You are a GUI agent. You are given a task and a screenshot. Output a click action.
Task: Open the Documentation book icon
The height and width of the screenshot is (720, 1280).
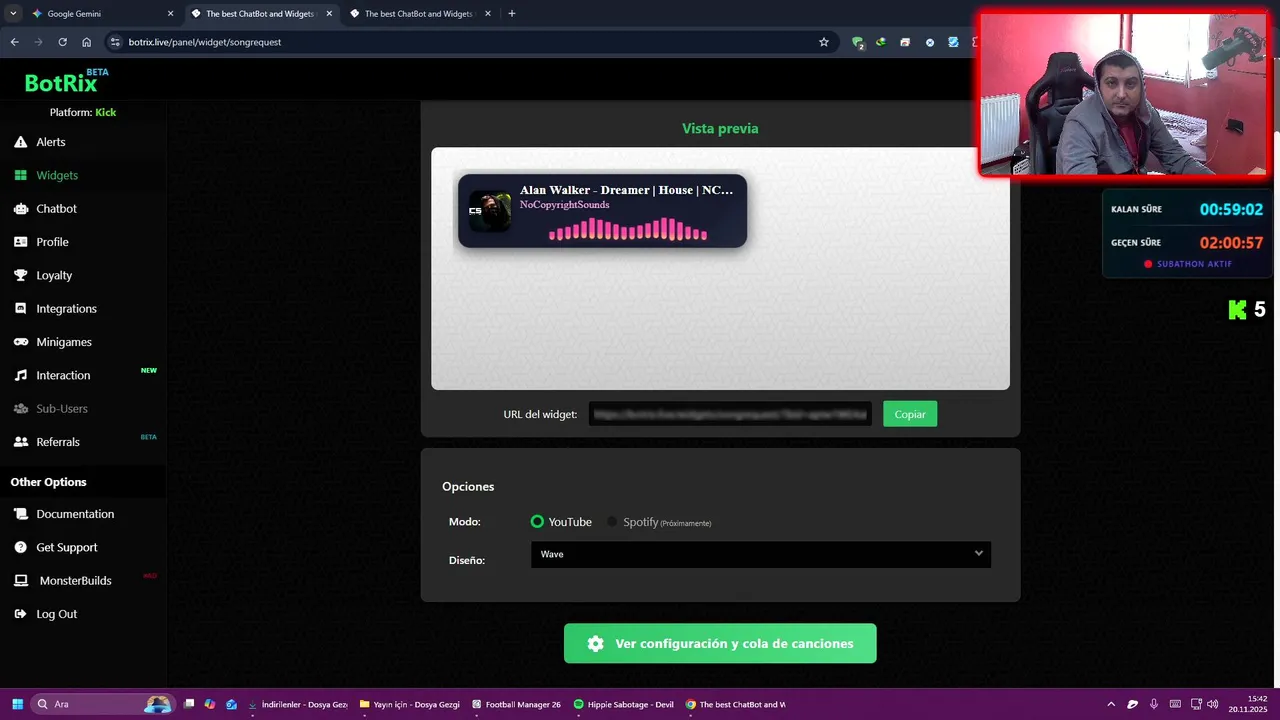[20, 514]
